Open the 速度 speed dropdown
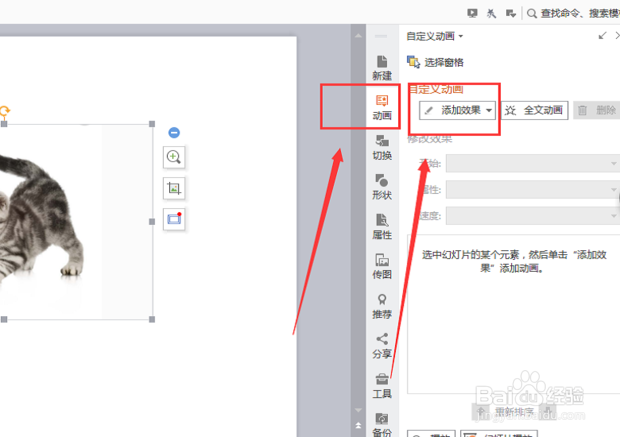The image size is (620, 437). [x=533, y=216]
